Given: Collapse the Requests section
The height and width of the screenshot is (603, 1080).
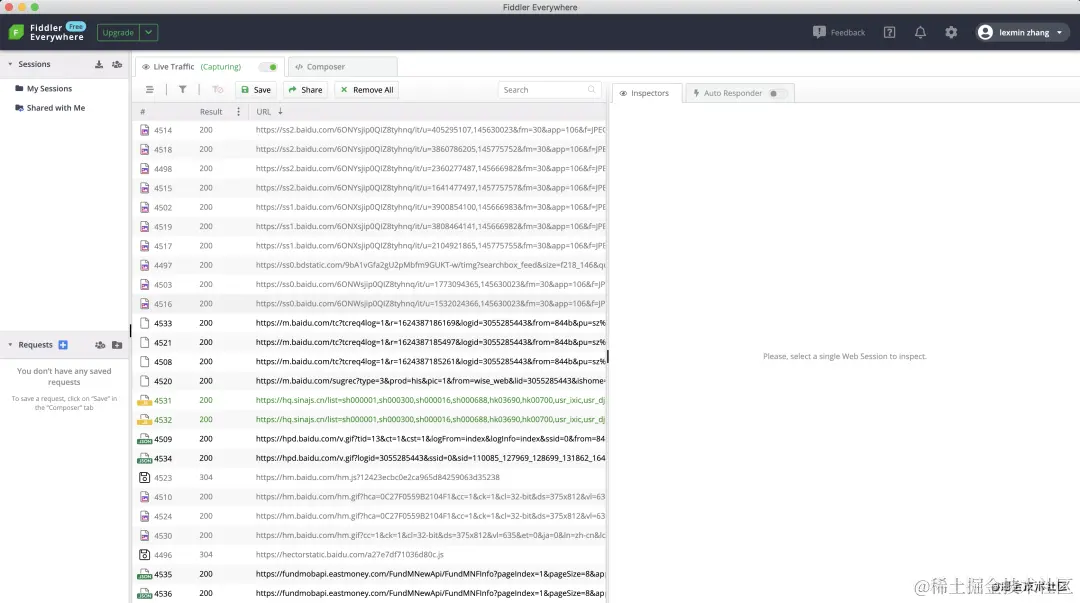Looking at the screenshot, I should click(x=10, y=345).
